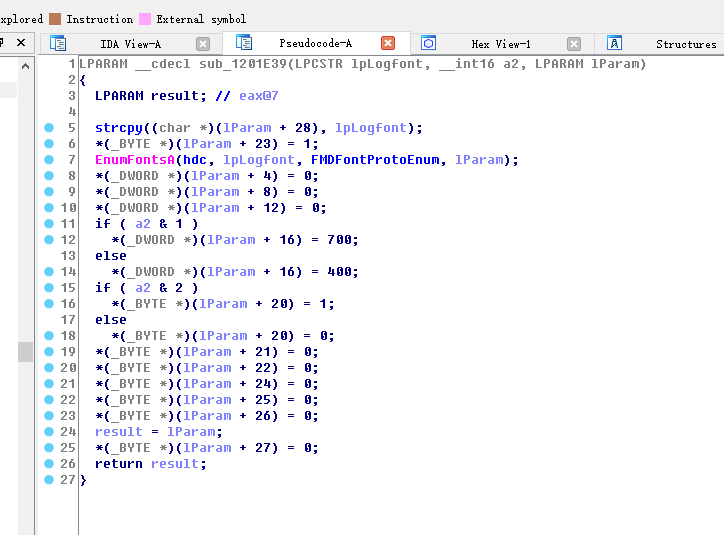Close the Hex View-1 tab
This screenshot has width=724, height=535.
pos(573,44)
